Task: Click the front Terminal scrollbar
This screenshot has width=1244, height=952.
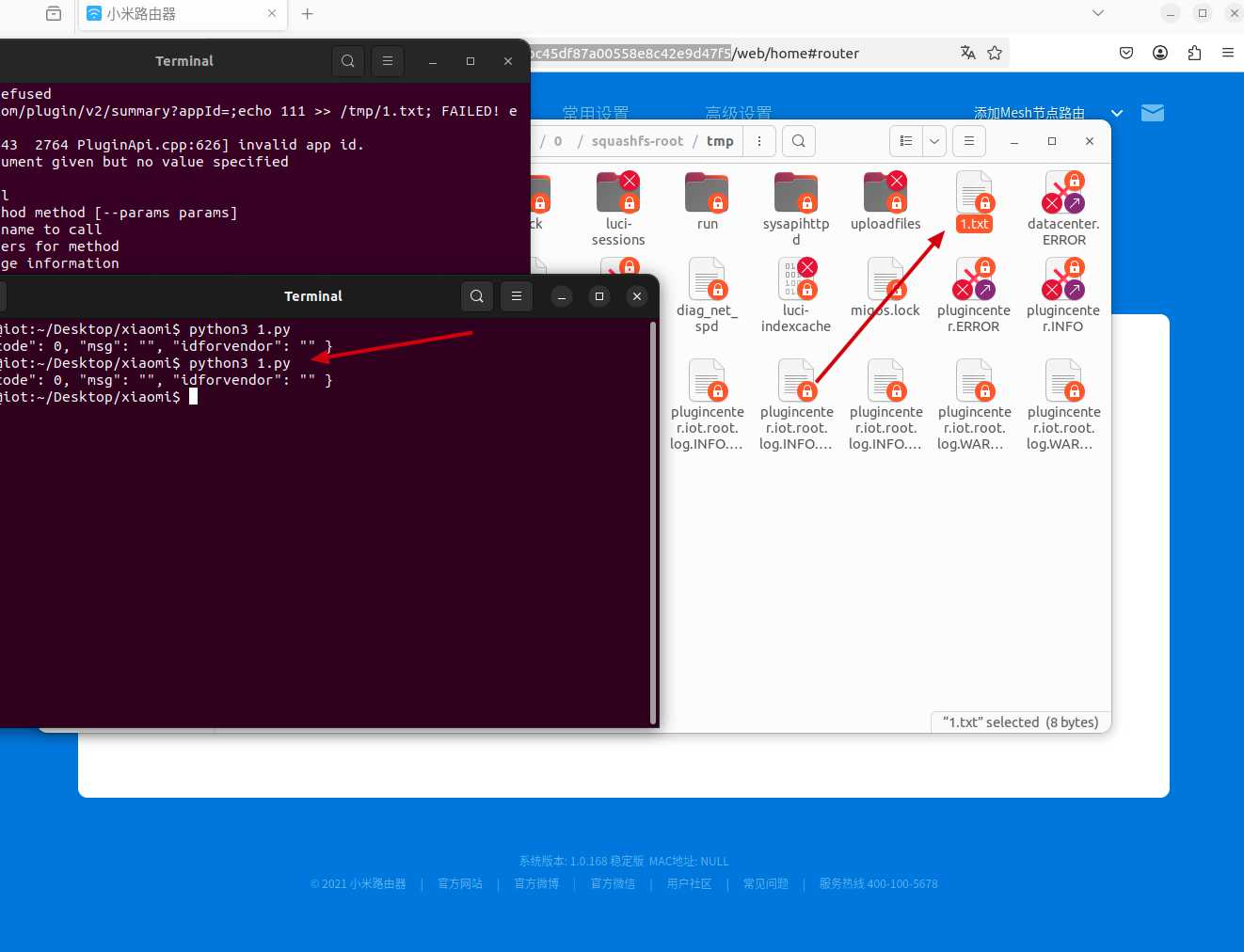Action: (653, 523)
